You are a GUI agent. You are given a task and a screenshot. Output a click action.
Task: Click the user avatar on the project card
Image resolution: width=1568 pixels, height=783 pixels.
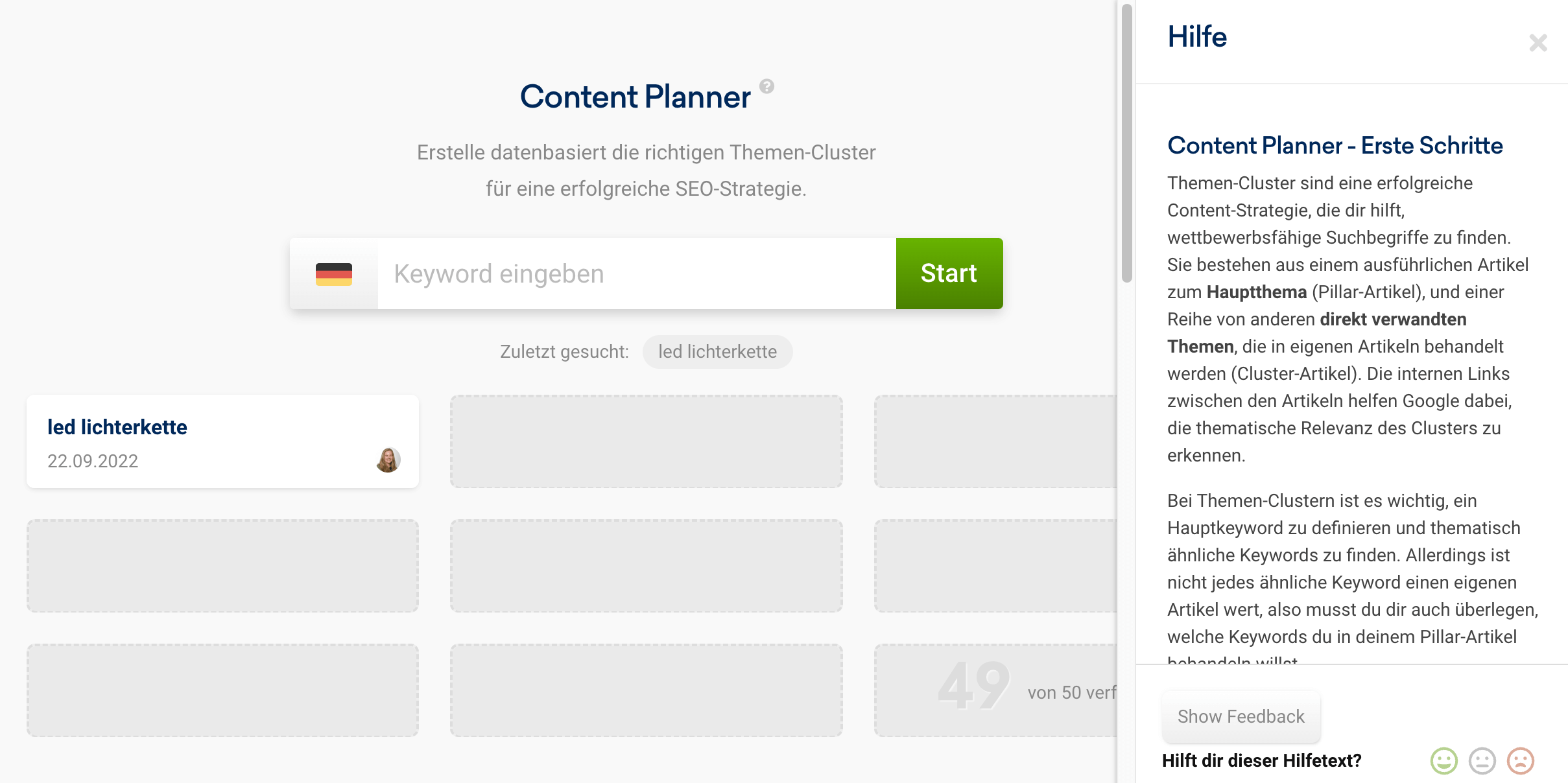pyautogui.click(x=388, y=460)
